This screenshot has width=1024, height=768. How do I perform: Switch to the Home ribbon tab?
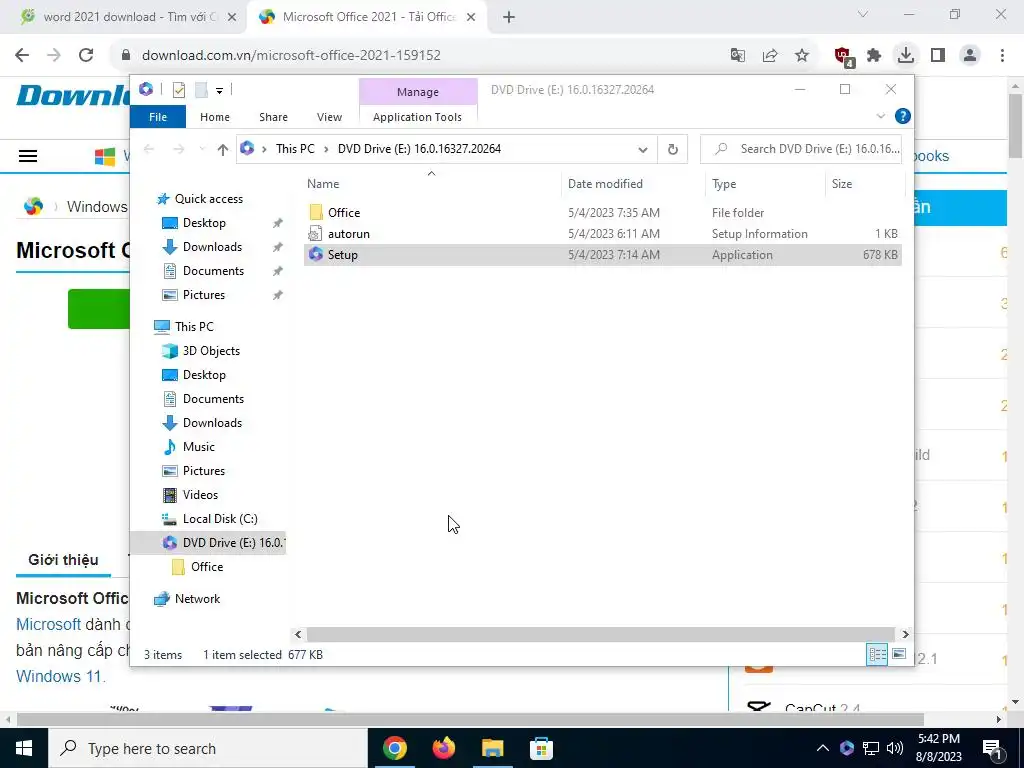[215, 117]
